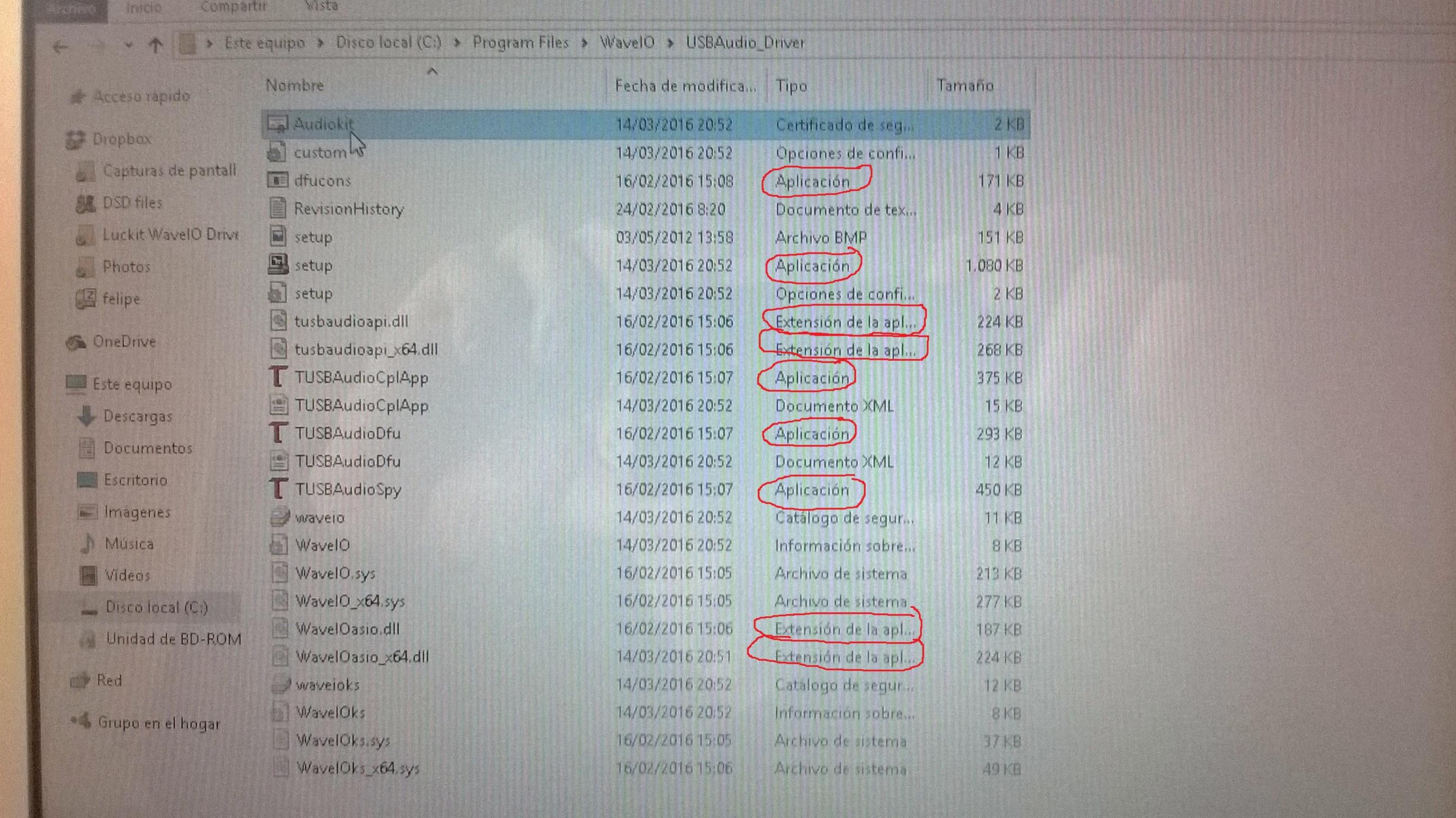Sort by the Tamaño column header

click(x=965, y=85)
